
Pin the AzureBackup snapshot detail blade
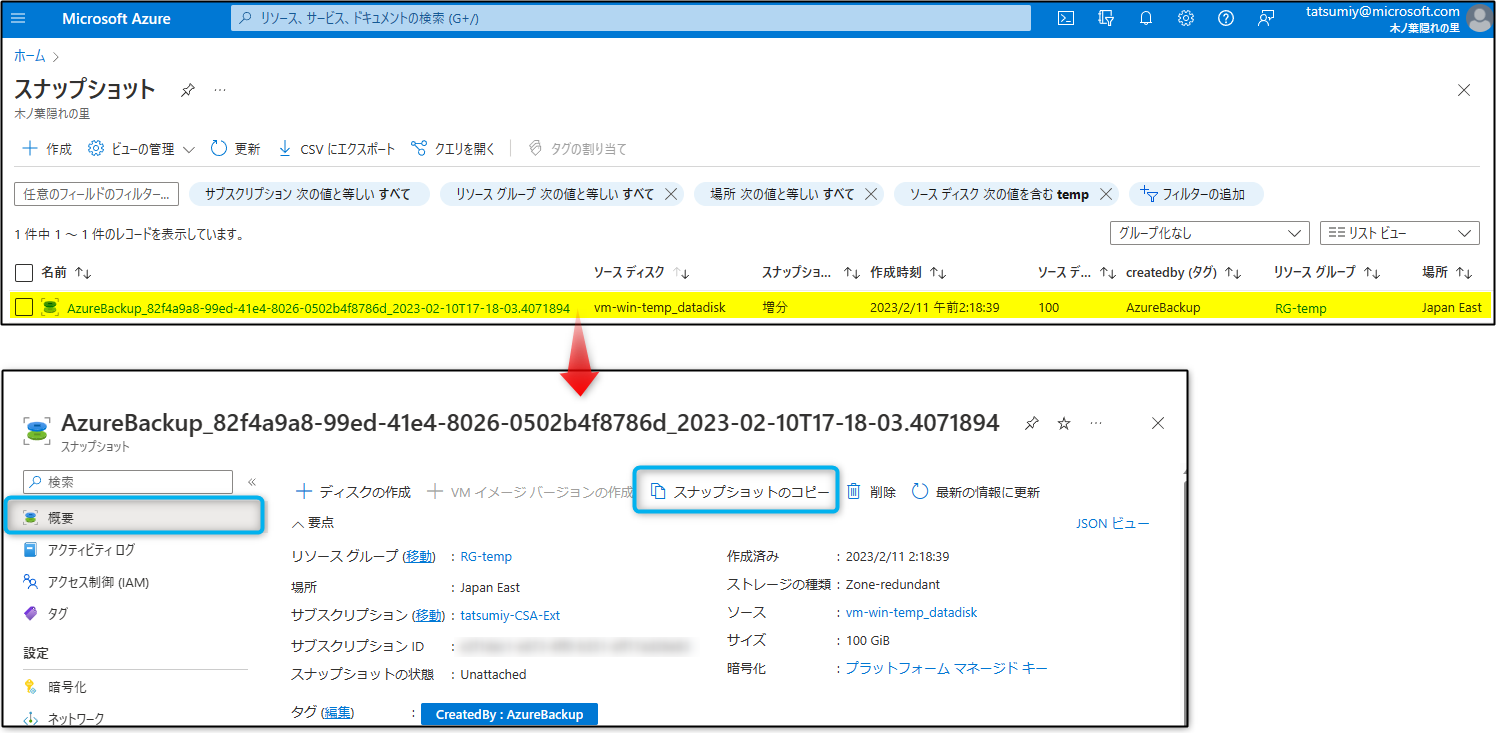pyautogui.click(x=1032, y=423)
